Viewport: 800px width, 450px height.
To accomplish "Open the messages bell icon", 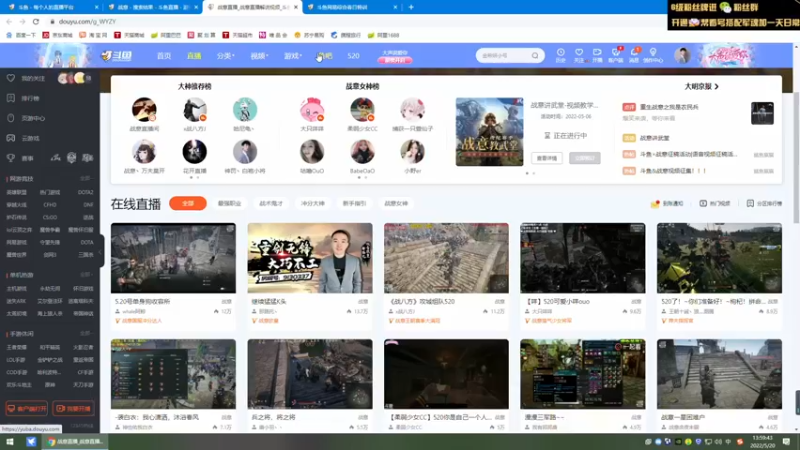I will 634,55.
